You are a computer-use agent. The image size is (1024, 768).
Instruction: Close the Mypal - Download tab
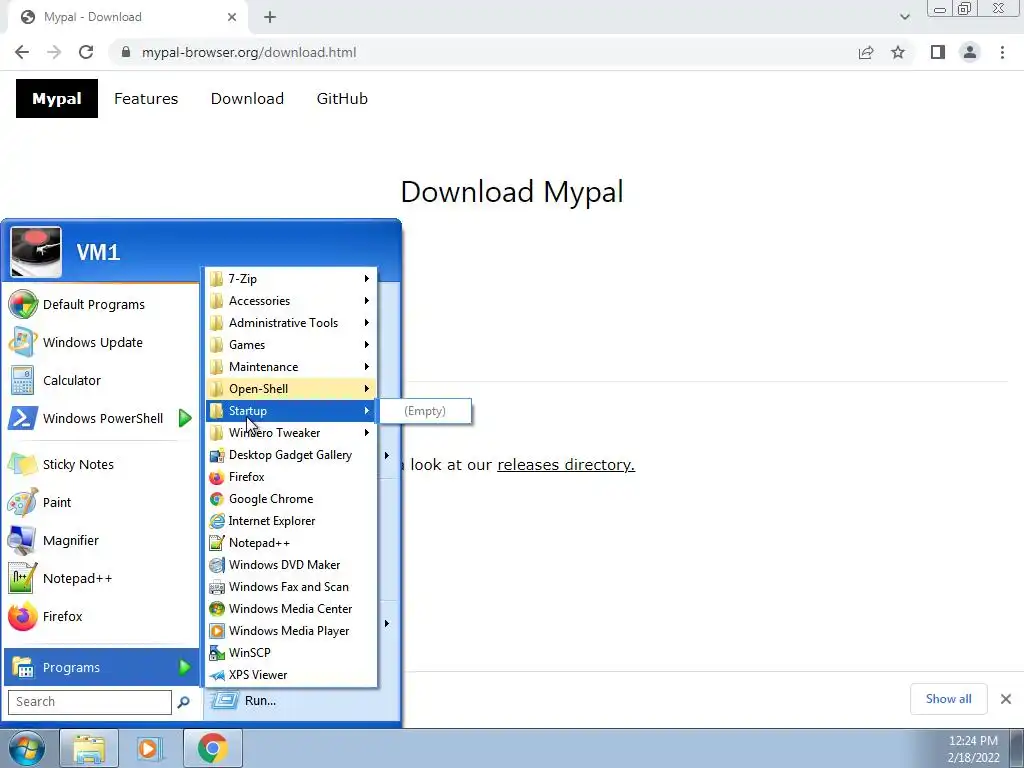coord(232,17)
